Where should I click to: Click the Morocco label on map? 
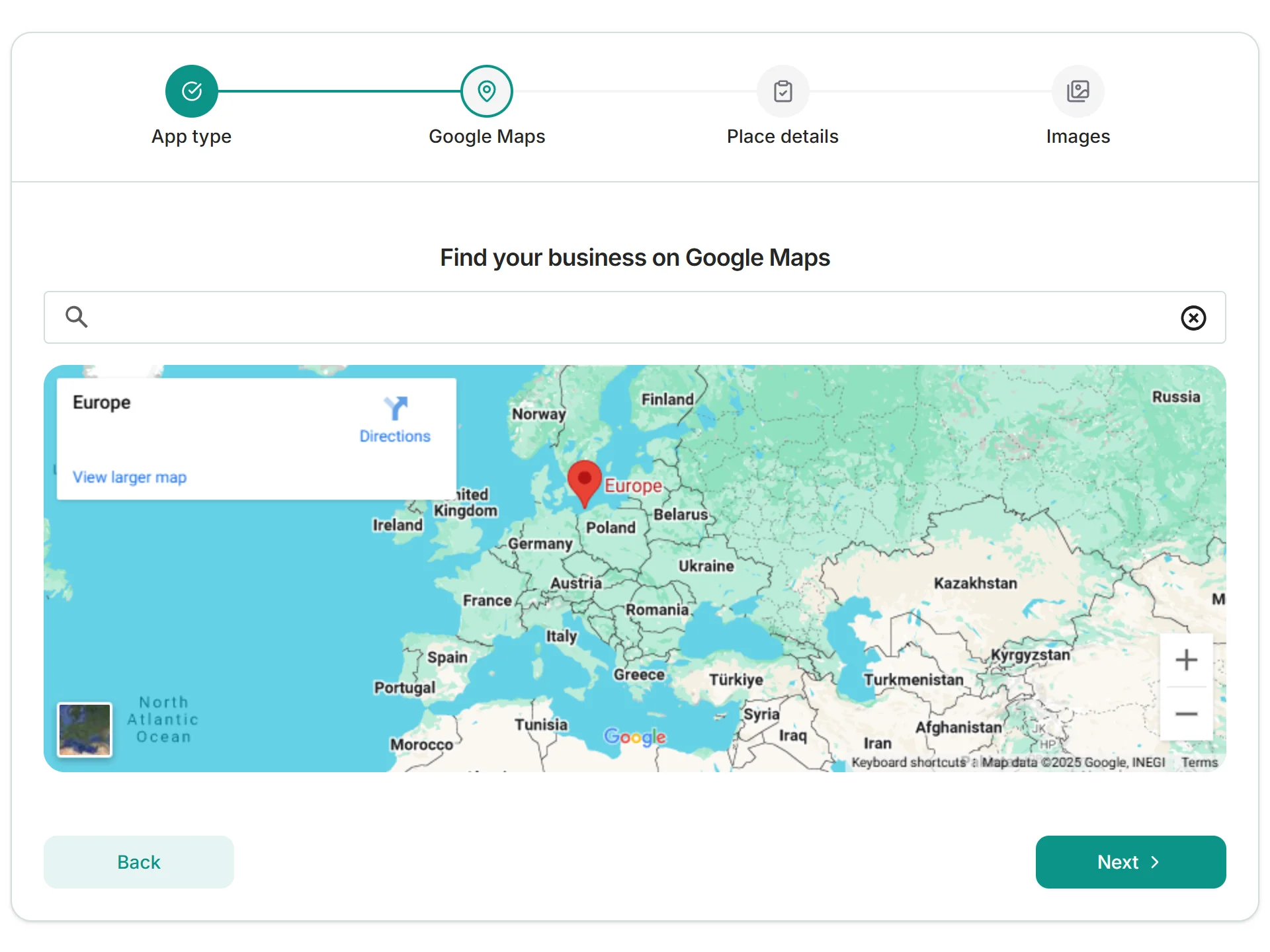click(x=421, y=744)
